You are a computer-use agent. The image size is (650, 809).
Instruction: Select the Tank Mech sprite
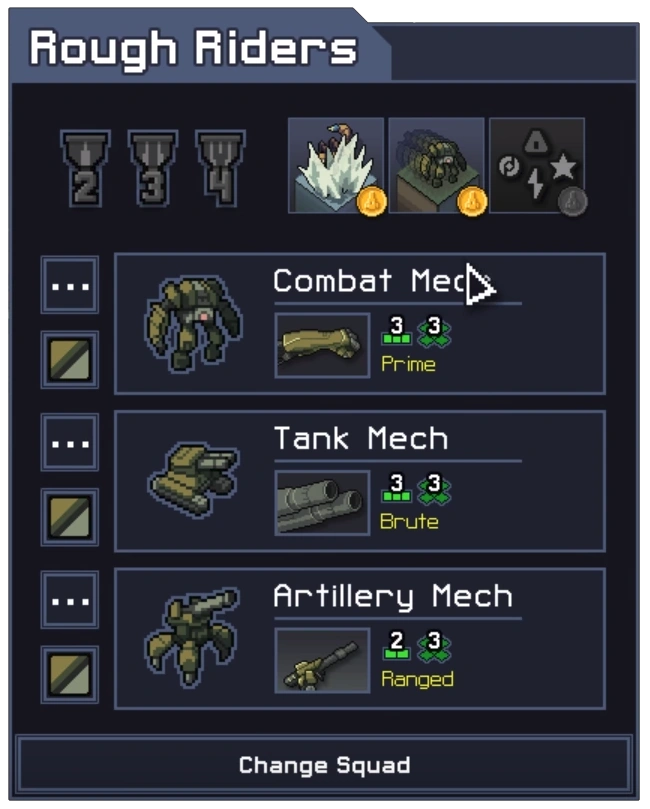(x=193, y=480)
